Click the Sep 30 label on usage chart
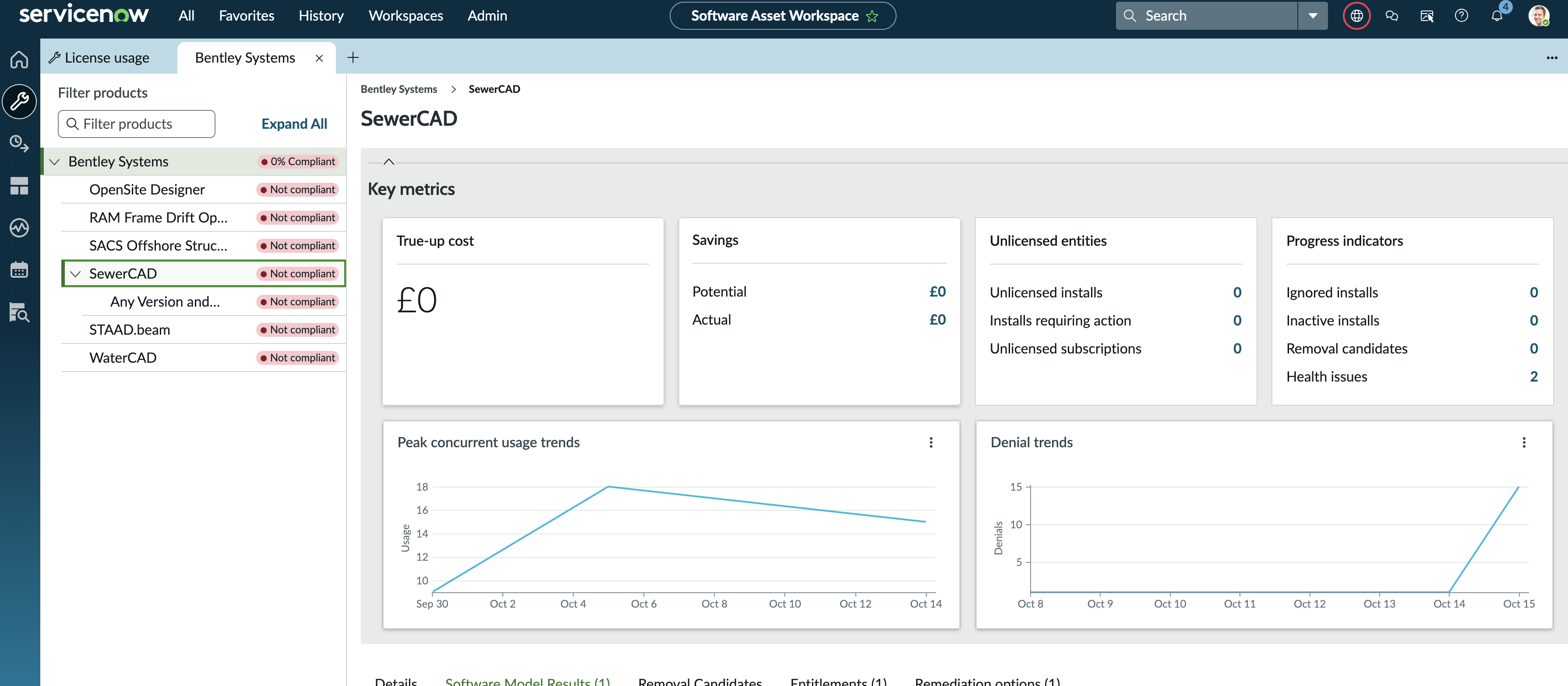Image resolution: width=1568 pixels, height=686 pixels. (x=431, y=605)
